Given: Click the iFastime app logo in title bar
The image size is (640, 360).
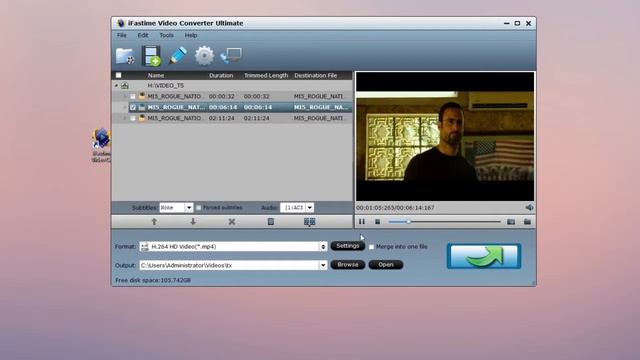Looking at the screenshot, I should 120,23.
